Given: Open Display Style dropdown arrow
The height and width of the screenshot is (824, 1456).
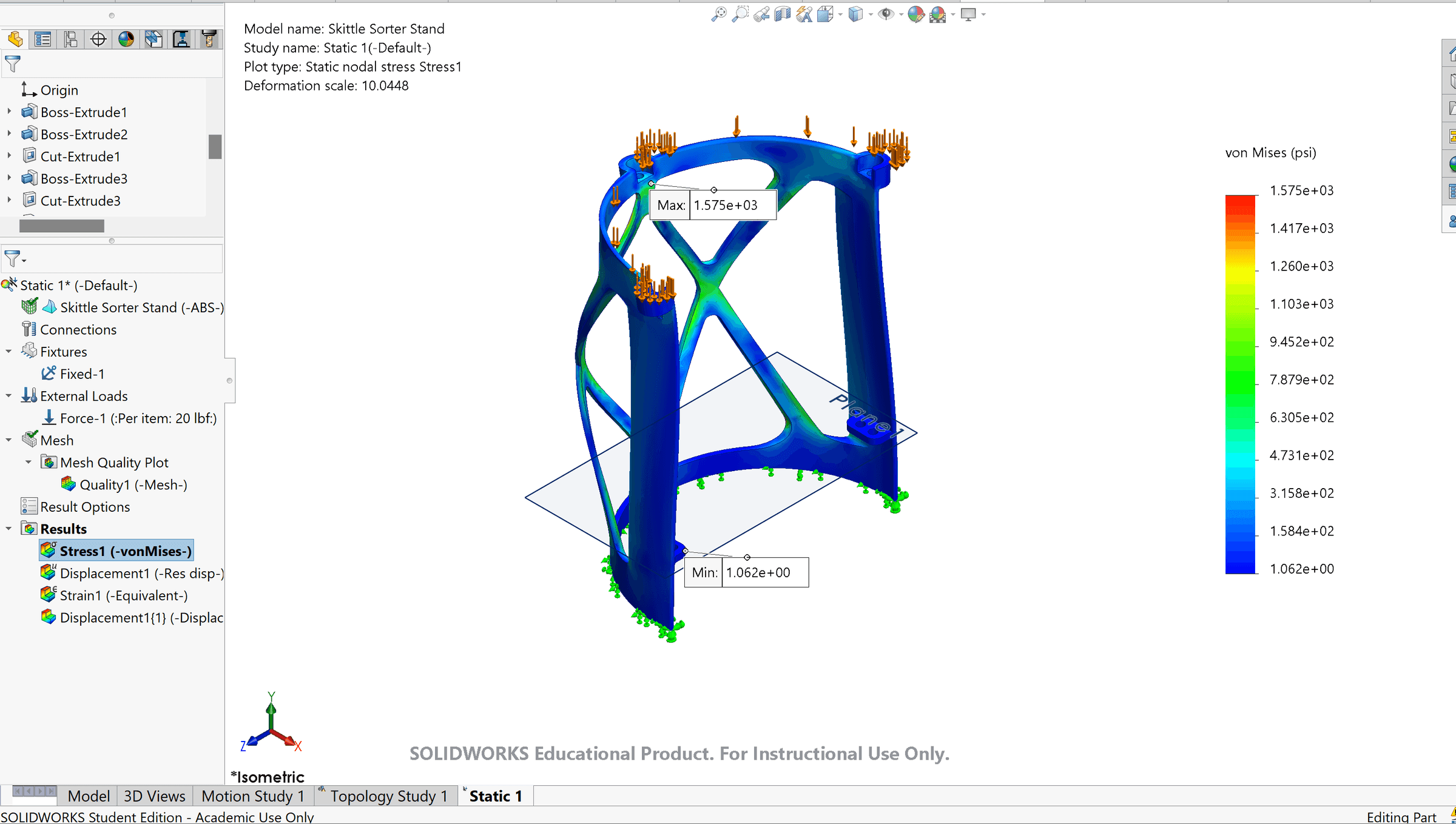Looking at the screenshot, I should pyautogui.click(x=871, y=15).
